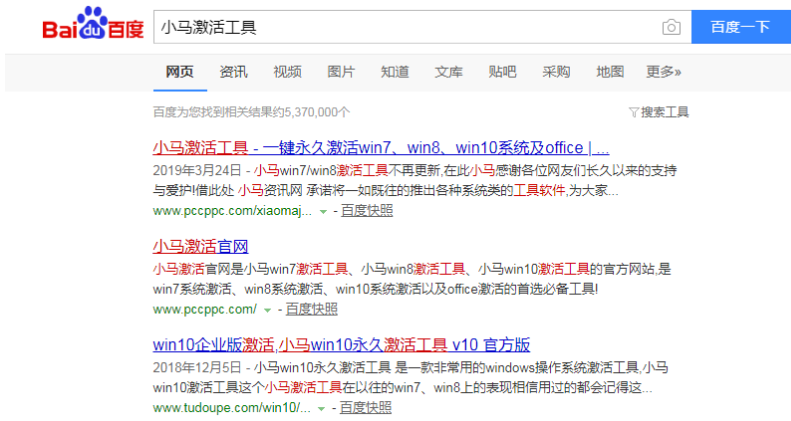The image size is (791, 421).
Task: Open 百度快照 for the tudoupe.com result
Action: (x=366, y=408)
